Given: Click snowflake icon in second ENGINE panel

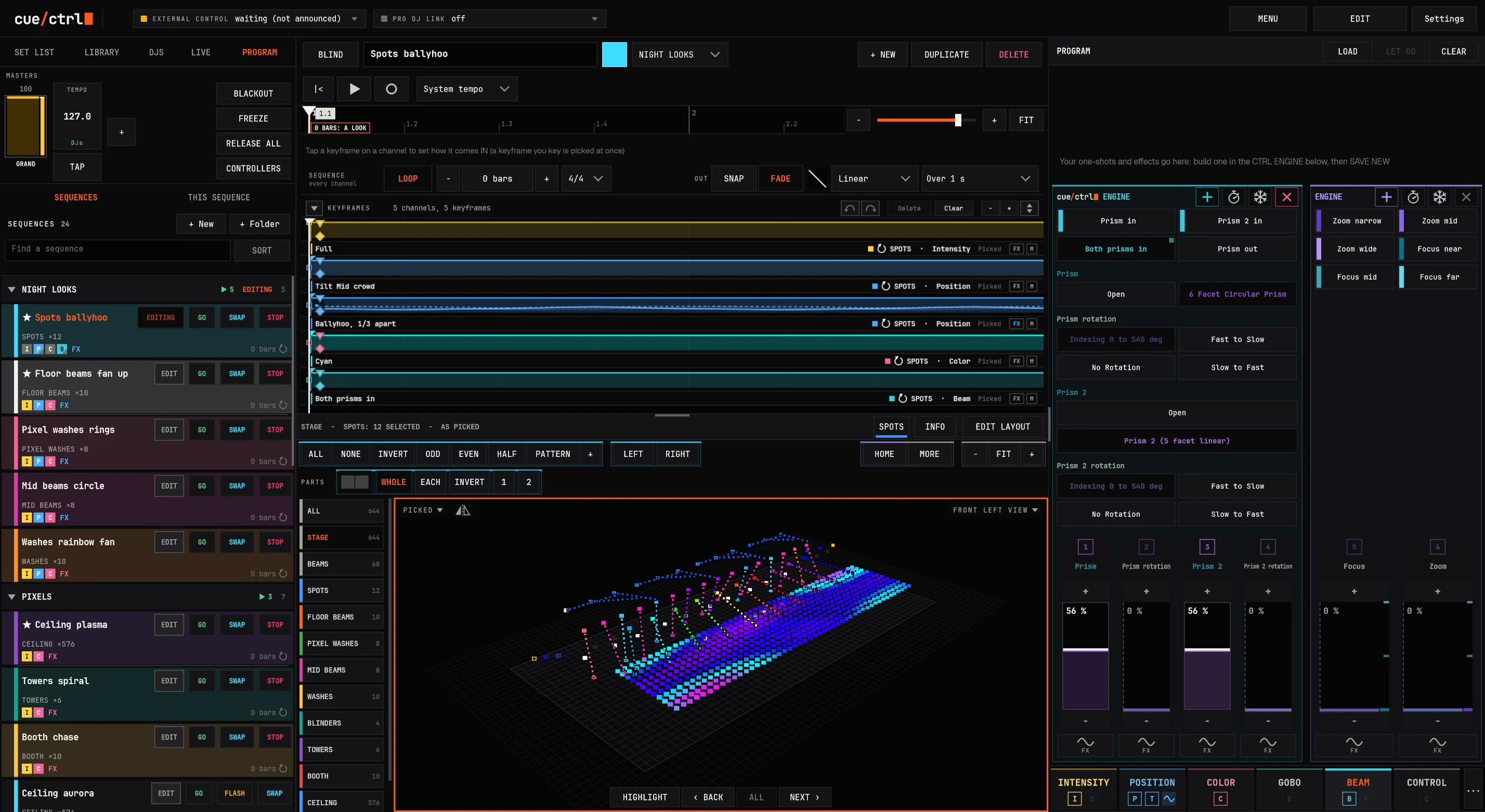Looking at the screenshot, I should [x=1439, y=197].
